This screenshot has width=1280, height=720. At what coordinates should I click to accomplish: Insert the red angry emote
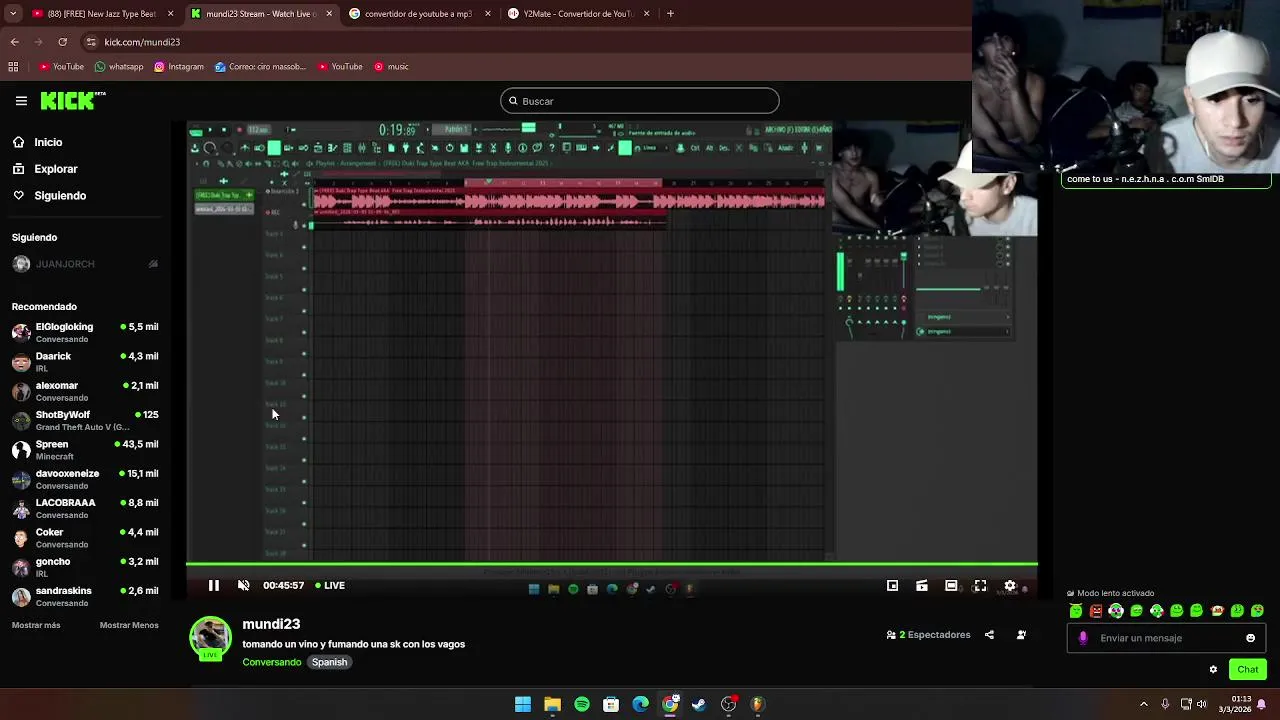[1096, 611]
